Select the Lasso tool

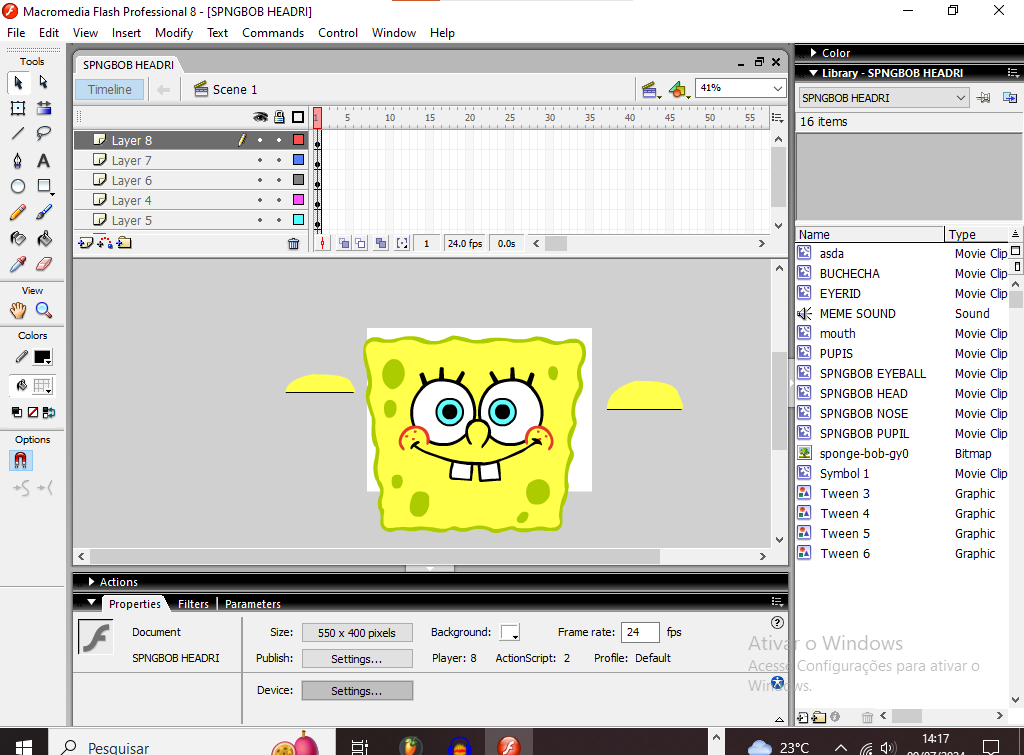click(x=43, y=134)
